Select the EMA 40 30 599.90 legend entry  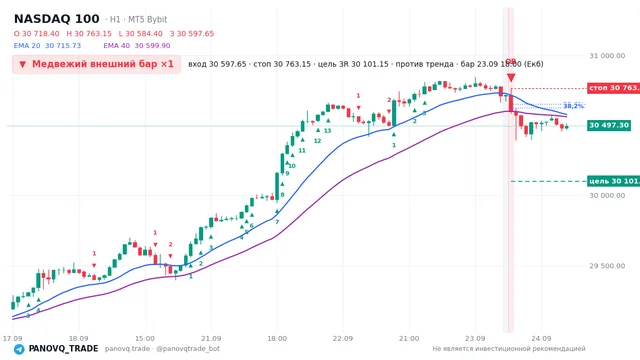click(137, 46)
